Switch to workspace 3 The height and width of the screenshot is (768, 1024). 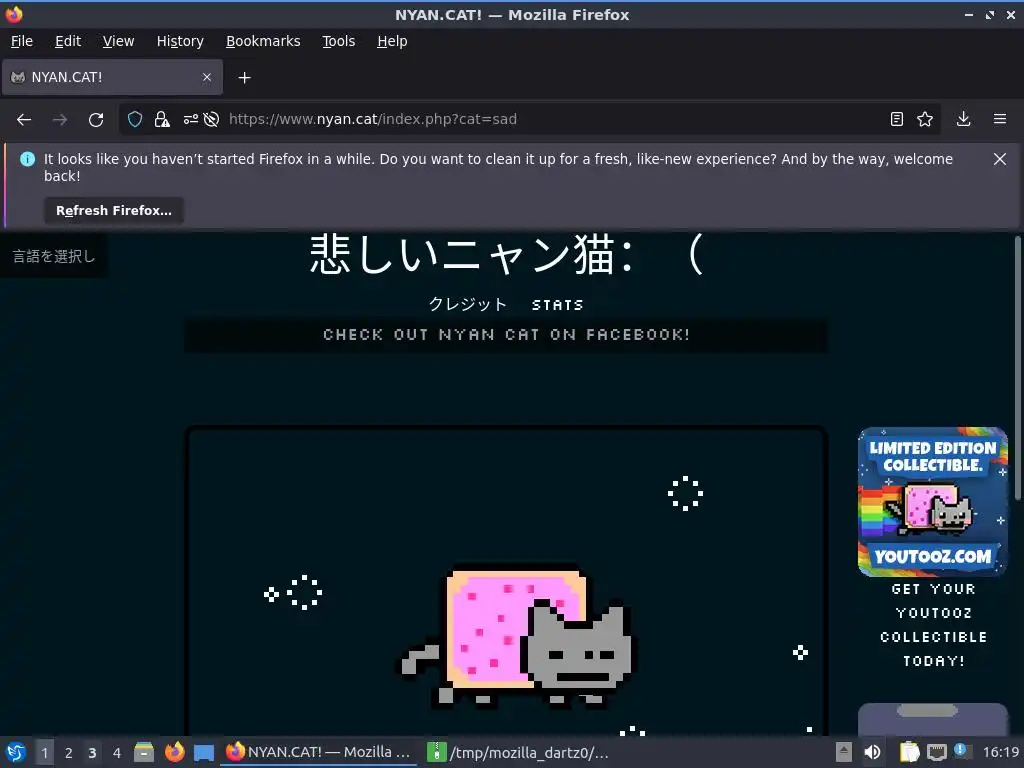click(x=92, y=752)
